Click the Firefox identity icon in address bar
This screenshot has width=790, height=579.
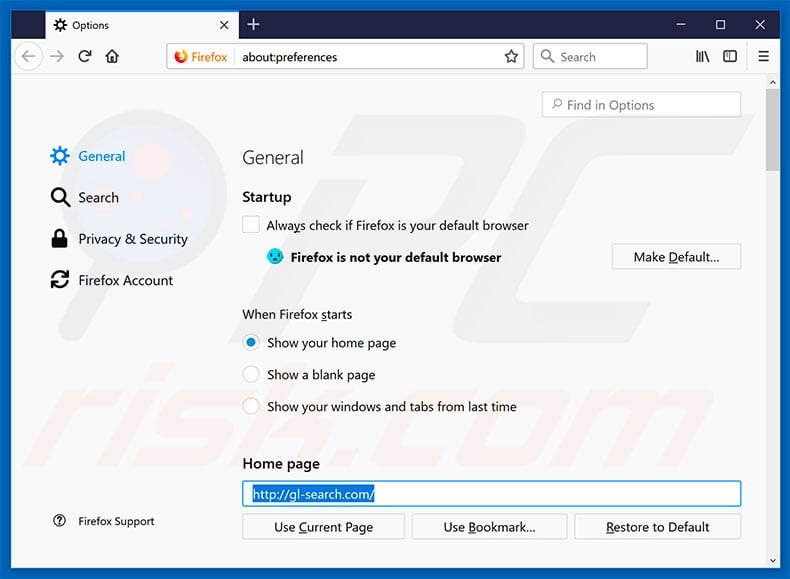[x=181, y=57]
